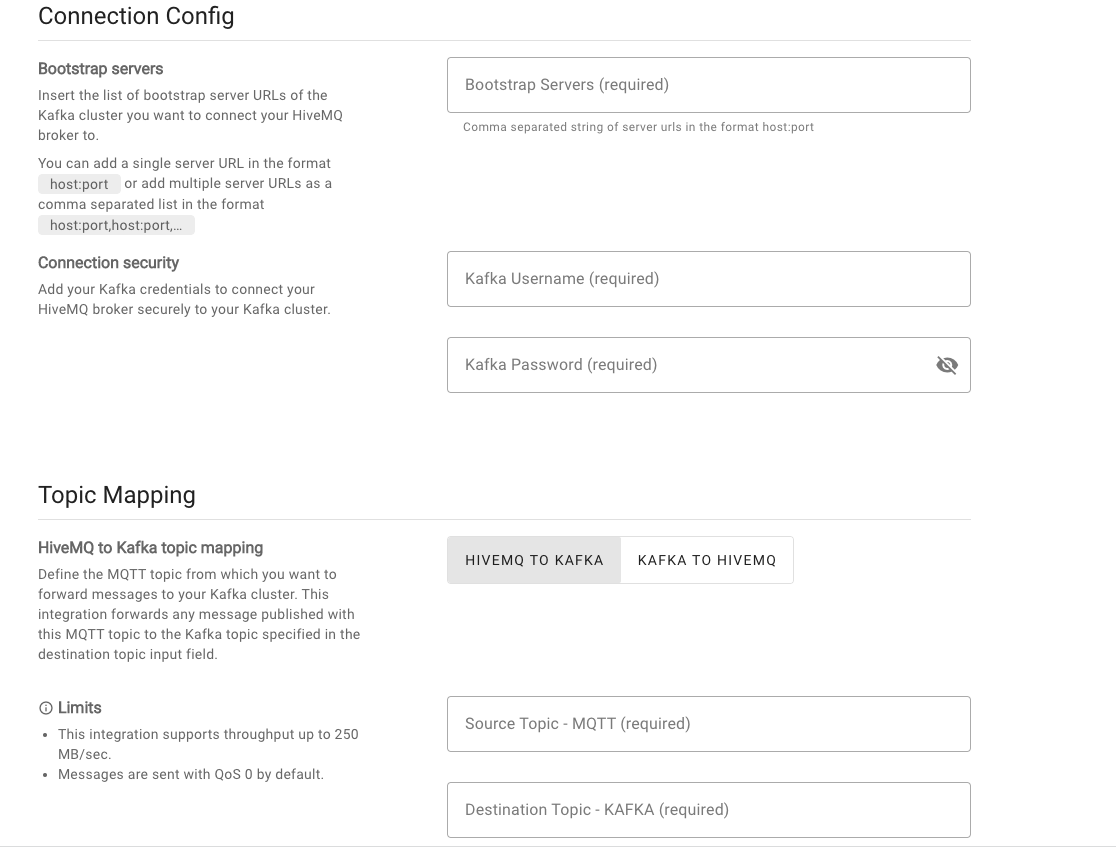Click the host:port,host:port,… code snippet

(116, 225)
